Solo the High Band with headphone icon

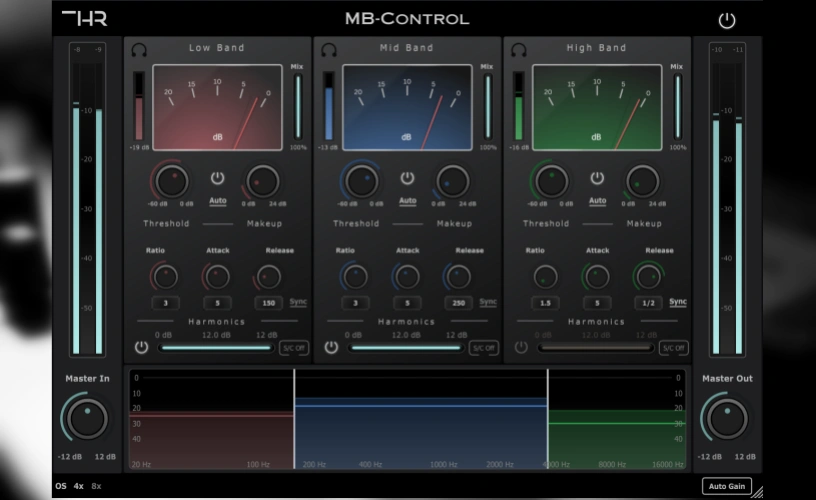click(x=519, y=50)
